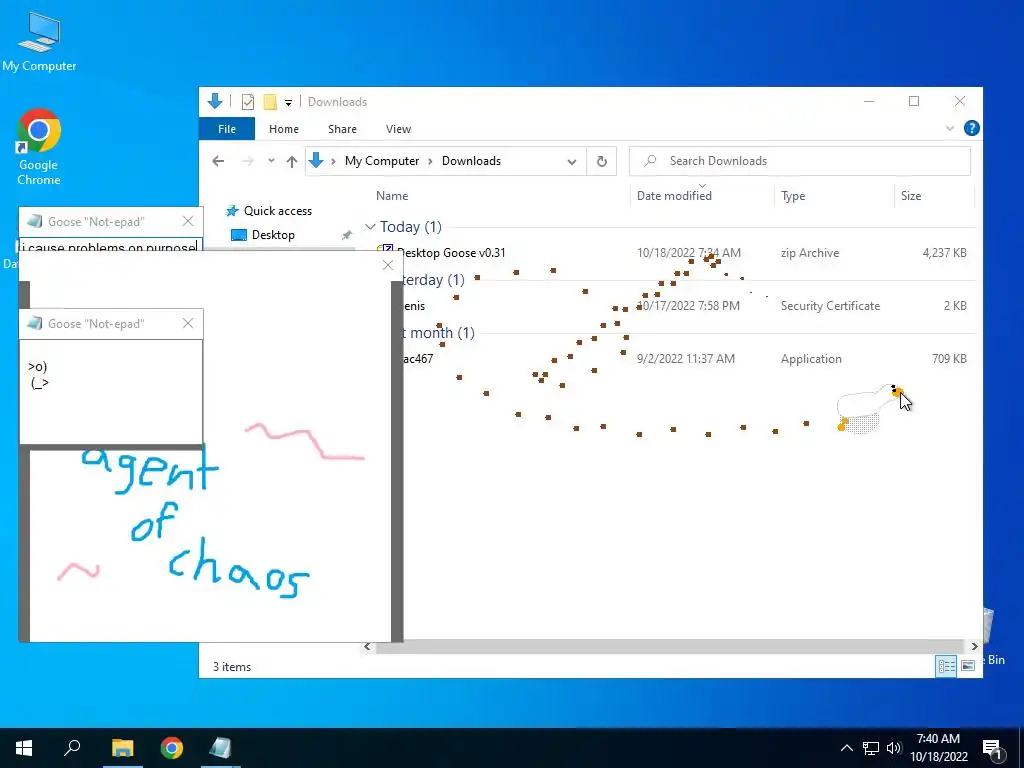Go up one folder level arrow
1024x768 pixels.
point(292,161)
